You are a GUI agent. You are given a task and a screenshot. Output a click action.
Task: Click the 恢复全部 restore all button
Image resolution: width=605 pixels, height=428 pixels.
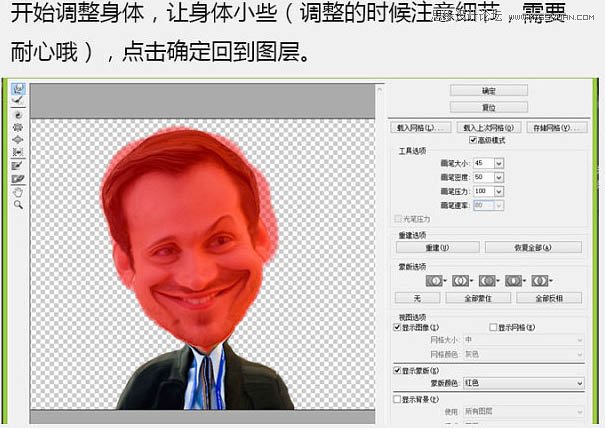[533, 247]
